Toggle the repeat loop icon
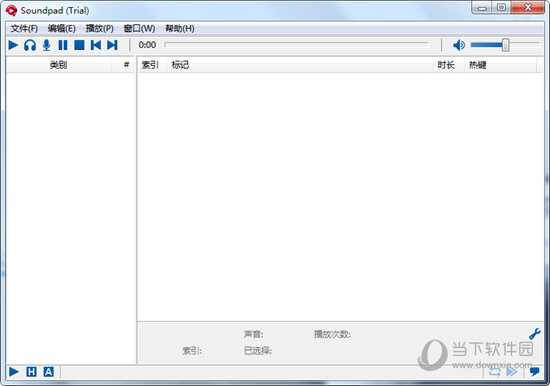 [495, 372]
